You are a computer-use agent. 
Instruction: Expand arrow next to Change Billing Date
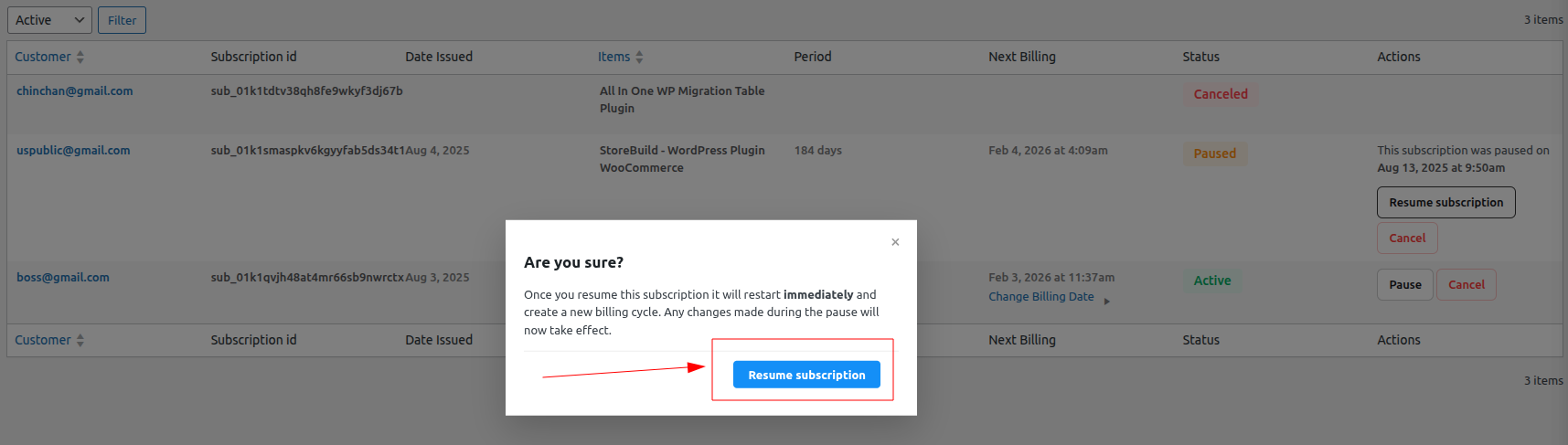point(1106,301)
